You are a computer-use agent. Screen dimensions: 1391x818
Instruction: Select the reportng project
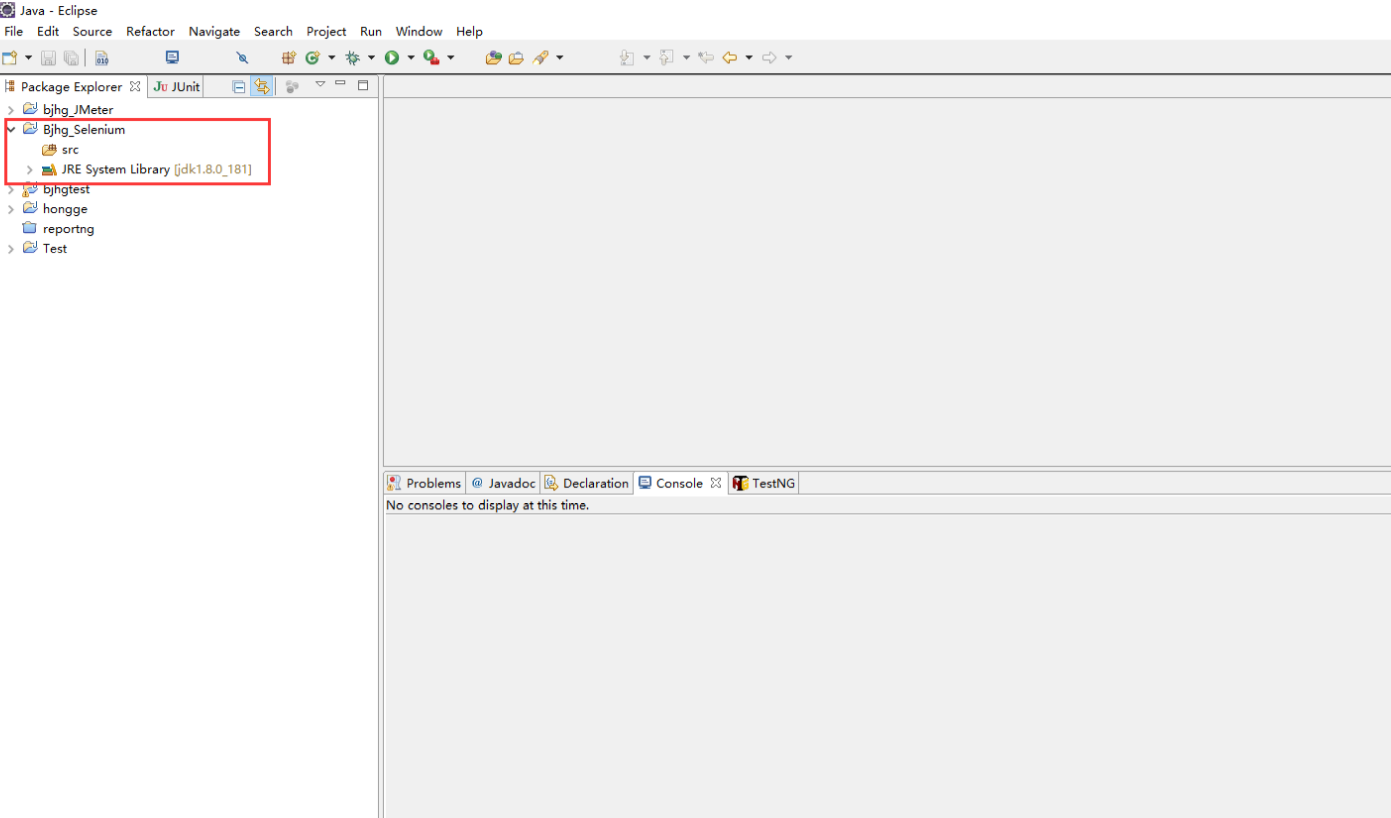(x=68, y=229)
